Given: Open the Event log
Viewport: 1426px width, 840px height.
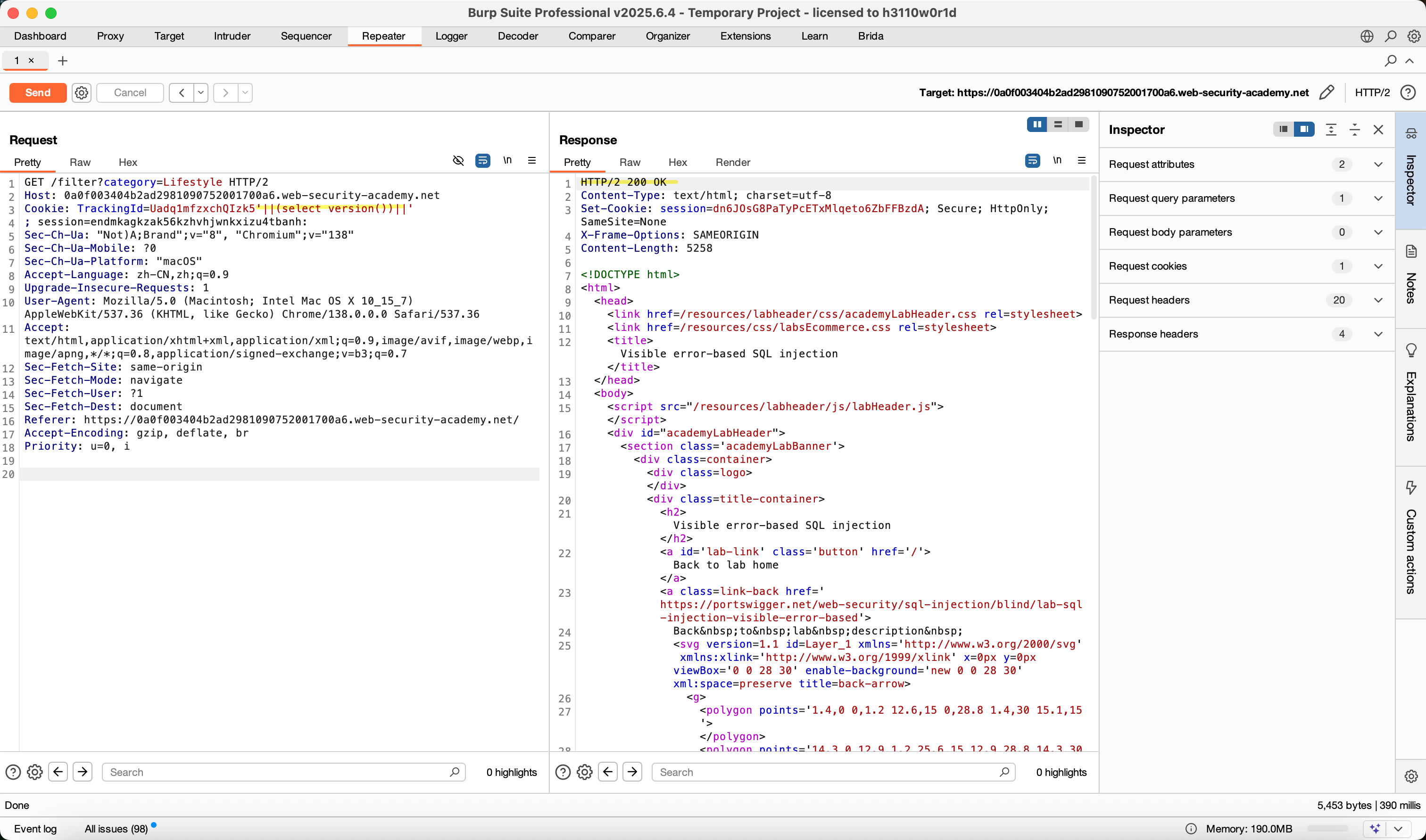Looking at the screenshot, I should (35, 829).
